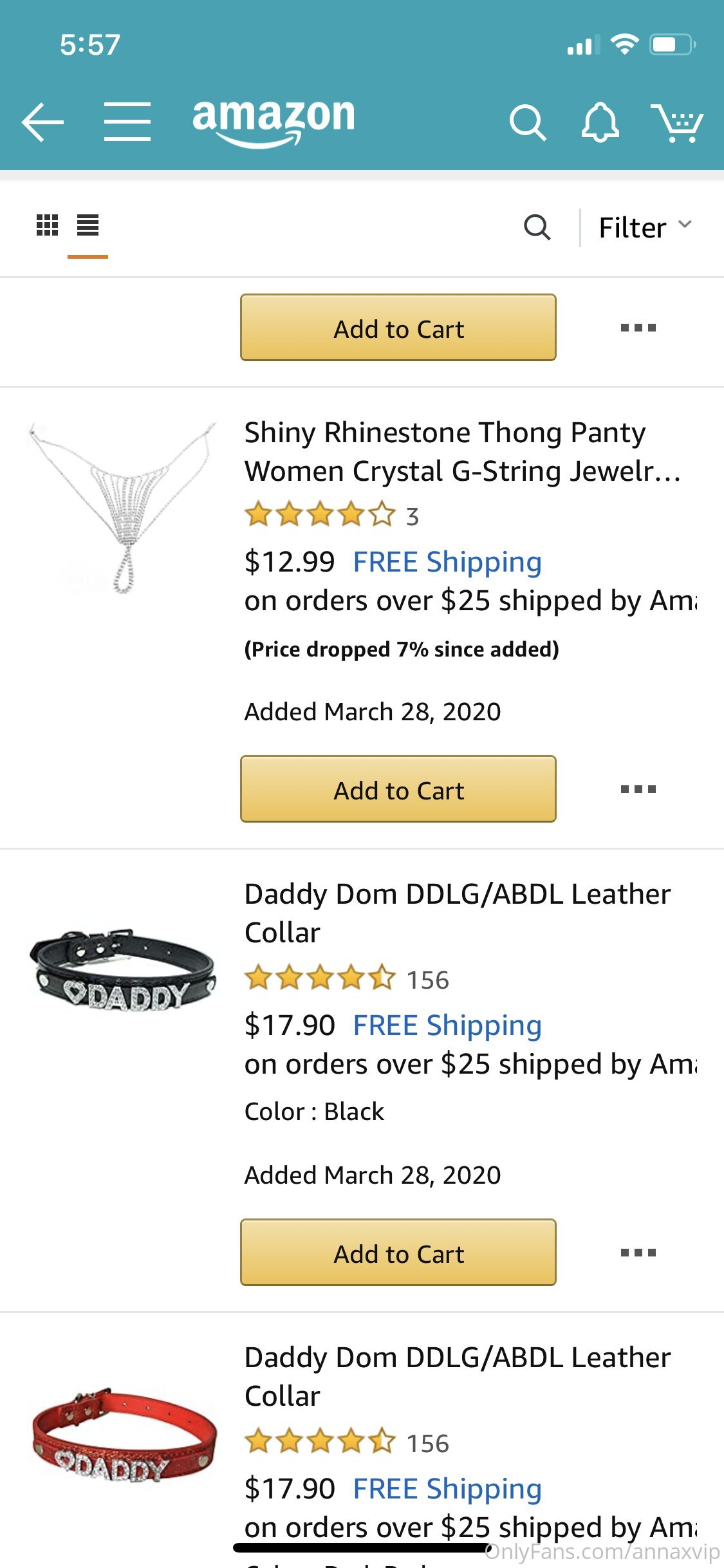Open Shiny Rhinestone Thong Panty product title
Image resolution: width=724 pixels, height=1568 pixels.
pyautogui.click(x=462, y=452)
